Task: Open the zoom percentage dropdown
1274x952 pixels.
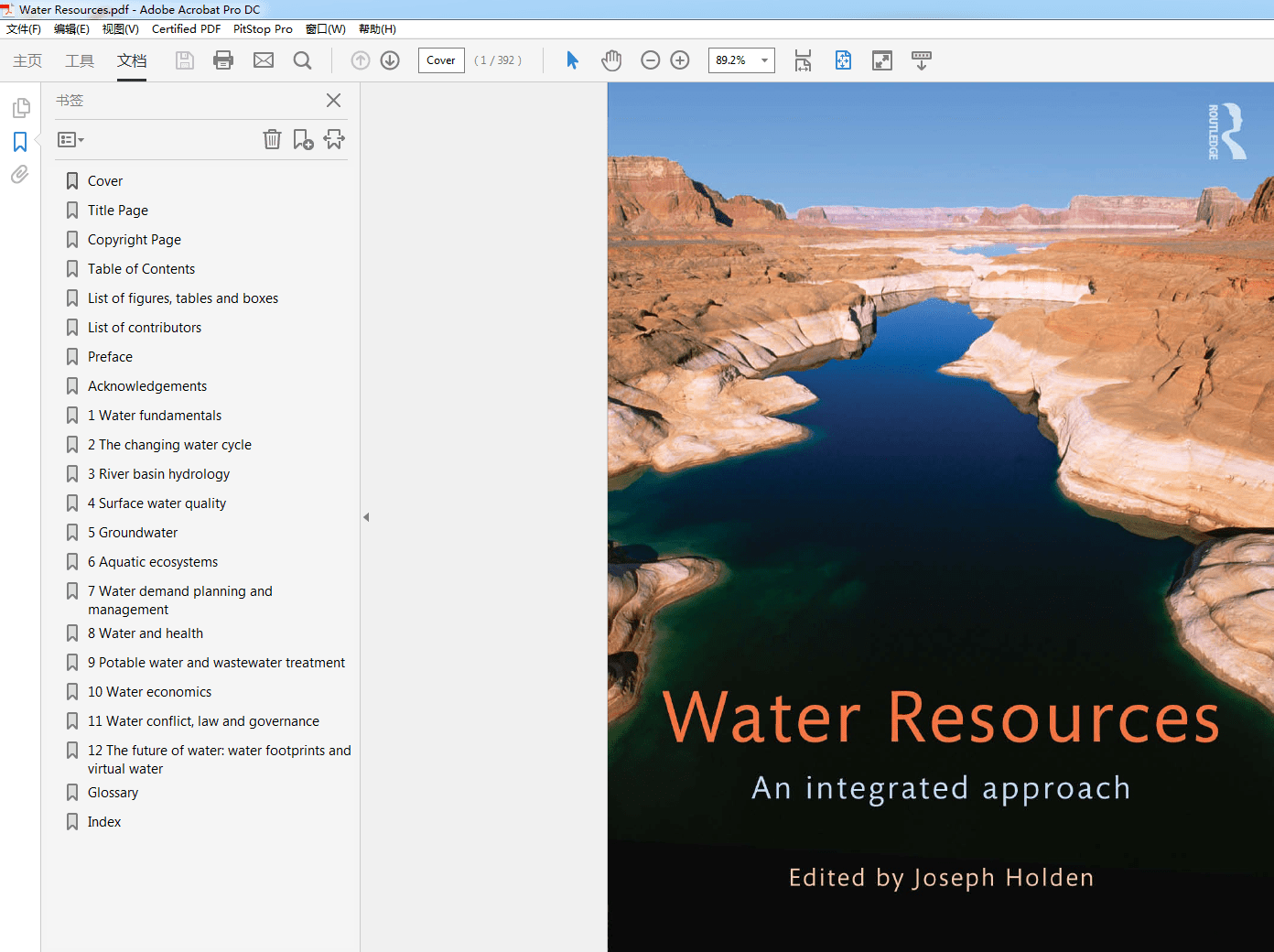Action: [x=764, y=60]
